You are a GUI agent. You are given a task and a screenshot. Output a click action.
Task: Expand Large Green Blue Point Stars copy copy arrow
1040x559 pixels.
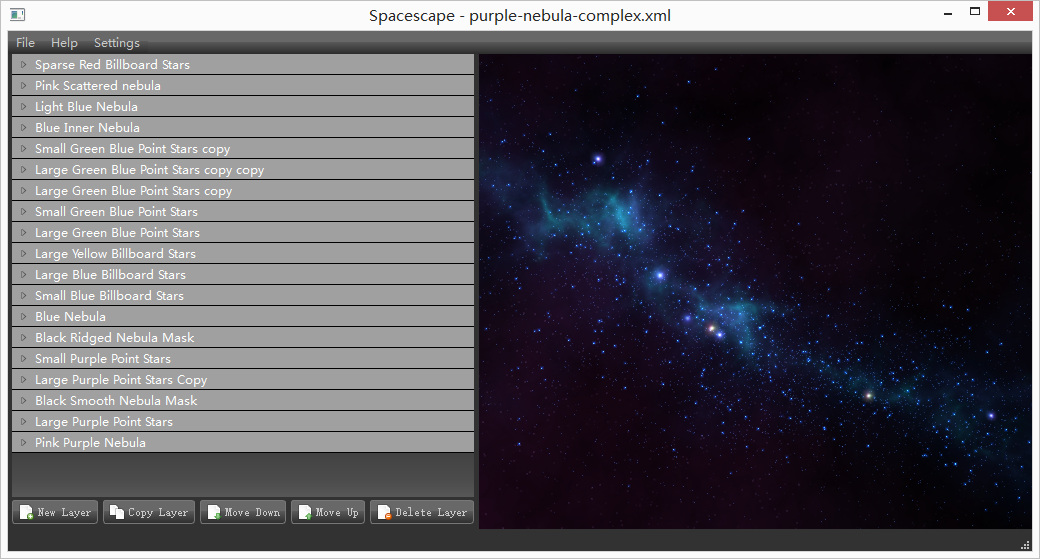point(23,170)
